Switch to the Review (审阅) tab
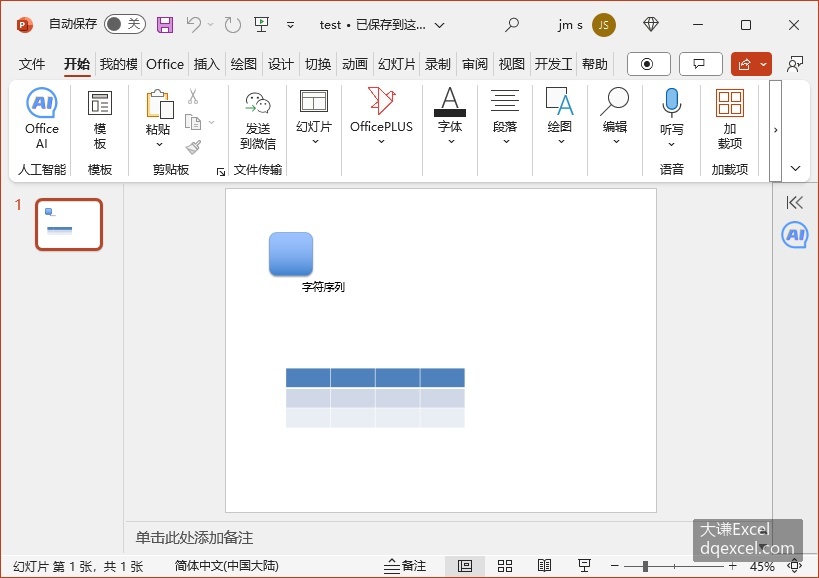Image resolution: width=819 pixels, height=578 pixels. (x=475, y=64)
